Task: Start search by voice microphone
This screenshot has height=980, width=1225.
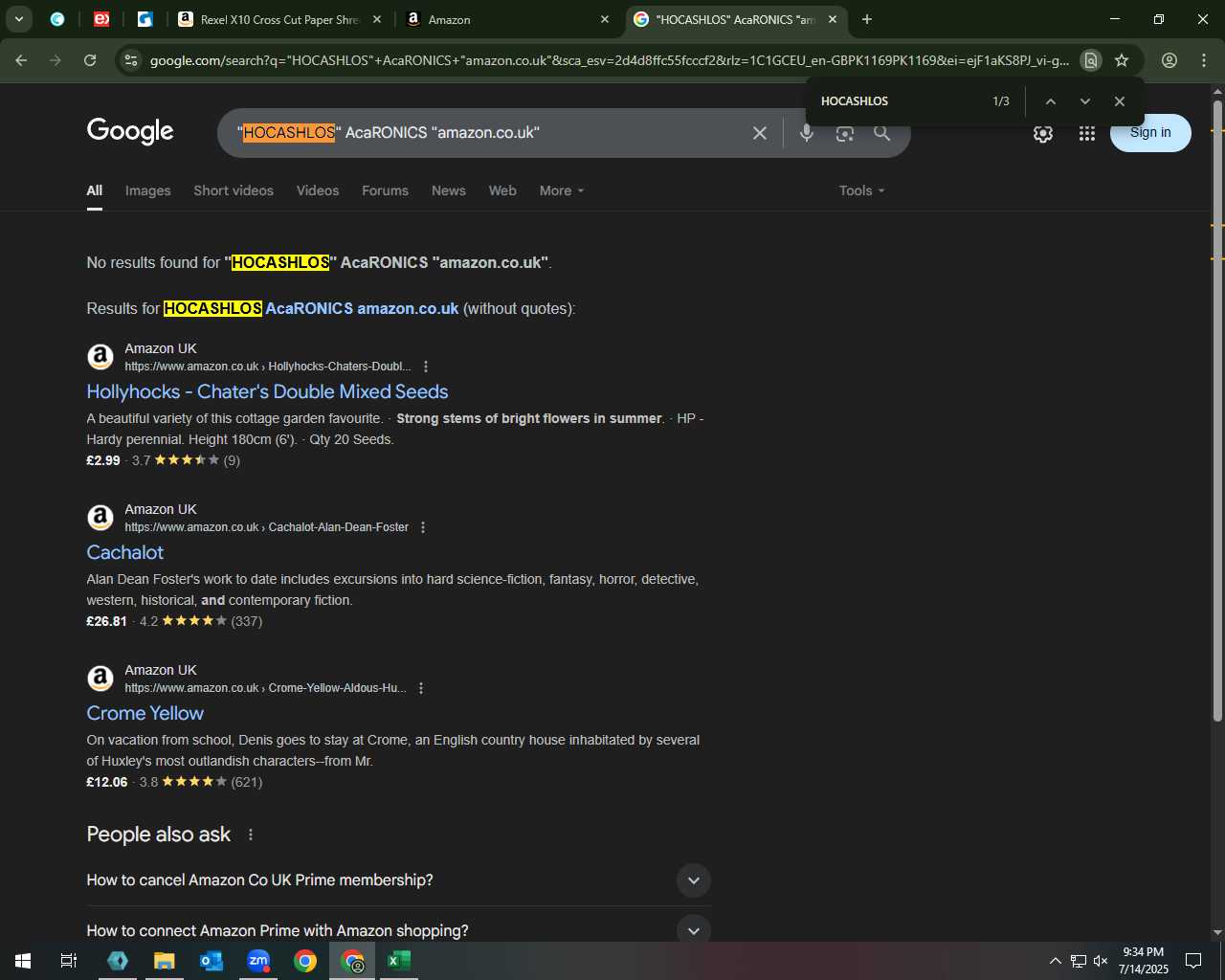Action: 807,133
